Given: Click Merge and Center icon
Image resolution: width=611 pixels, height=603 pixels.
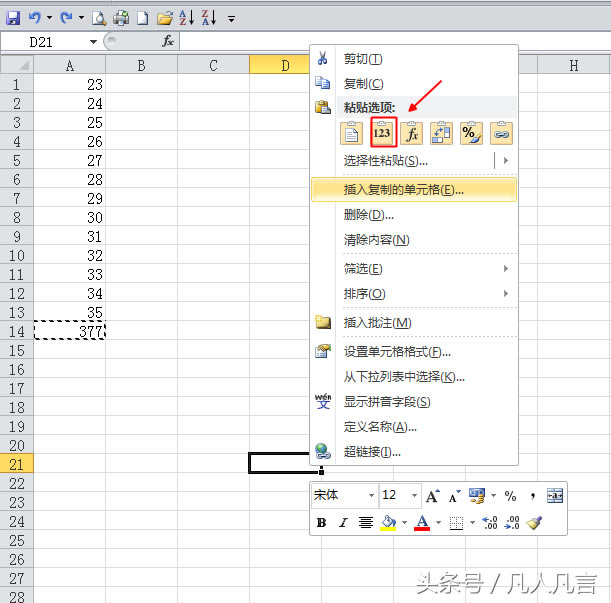Looking at the screenshot, I should [555, 495].
